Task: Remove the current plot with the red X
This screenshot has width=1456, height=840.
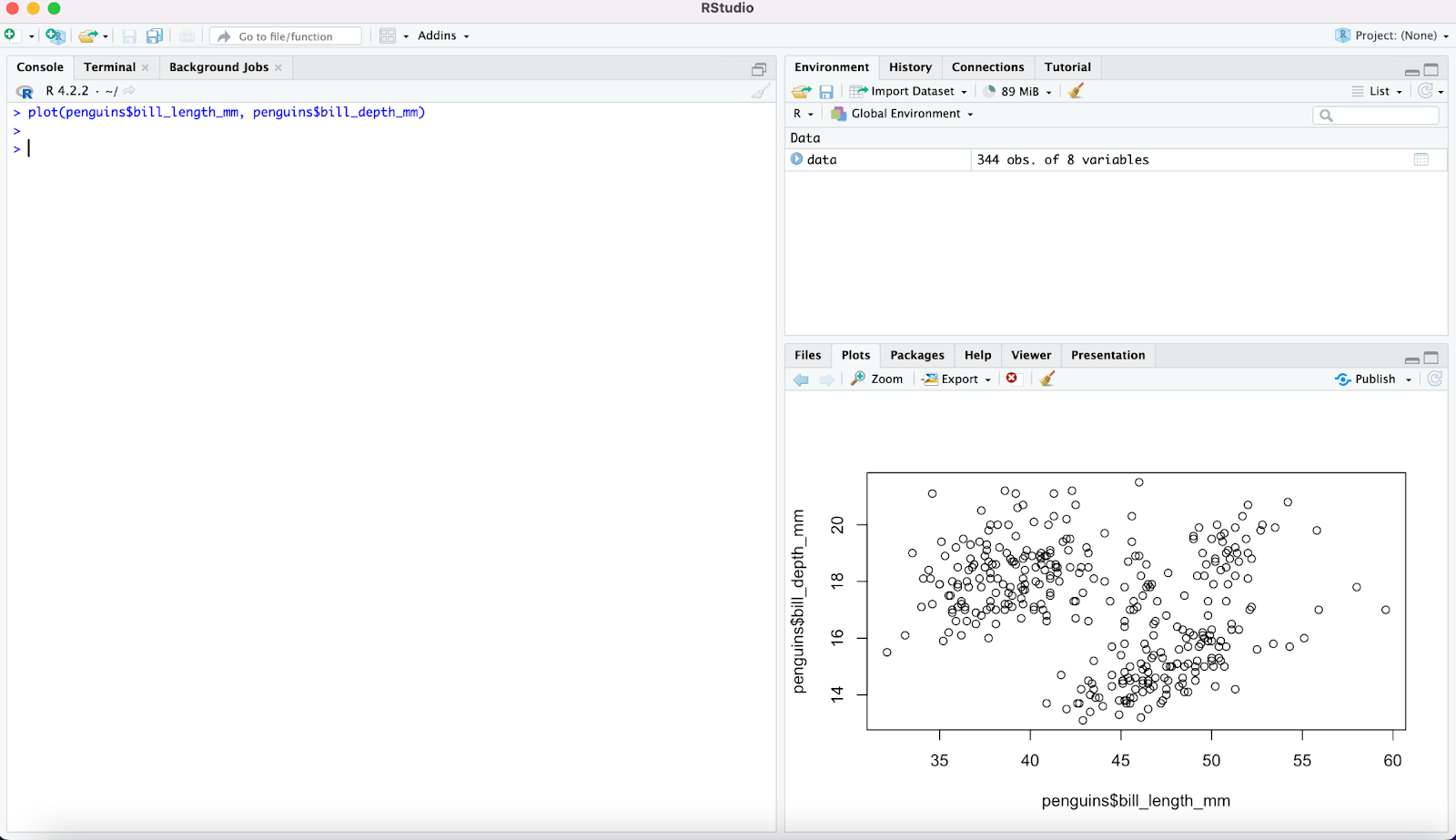Action: pyautogui.click(x=1012, y=379)
